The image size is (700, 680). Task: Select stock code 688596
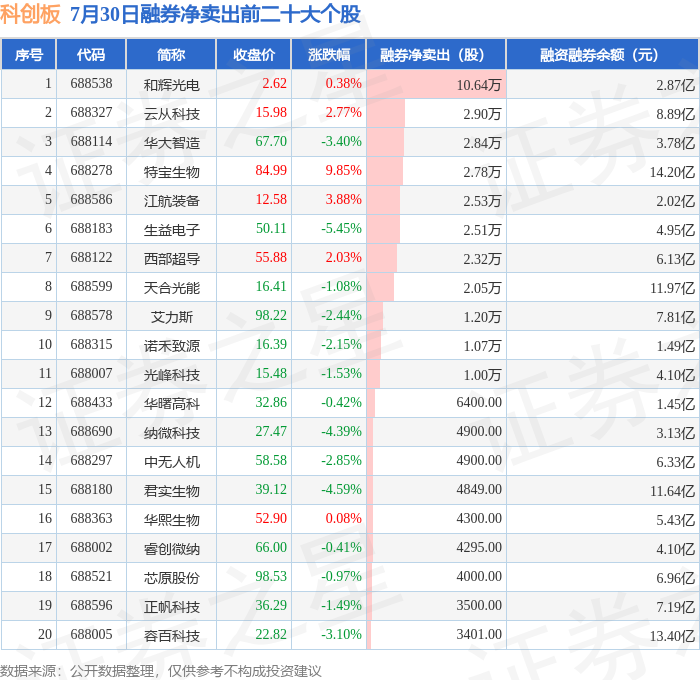pyautogui.click(x=91, y=606)
